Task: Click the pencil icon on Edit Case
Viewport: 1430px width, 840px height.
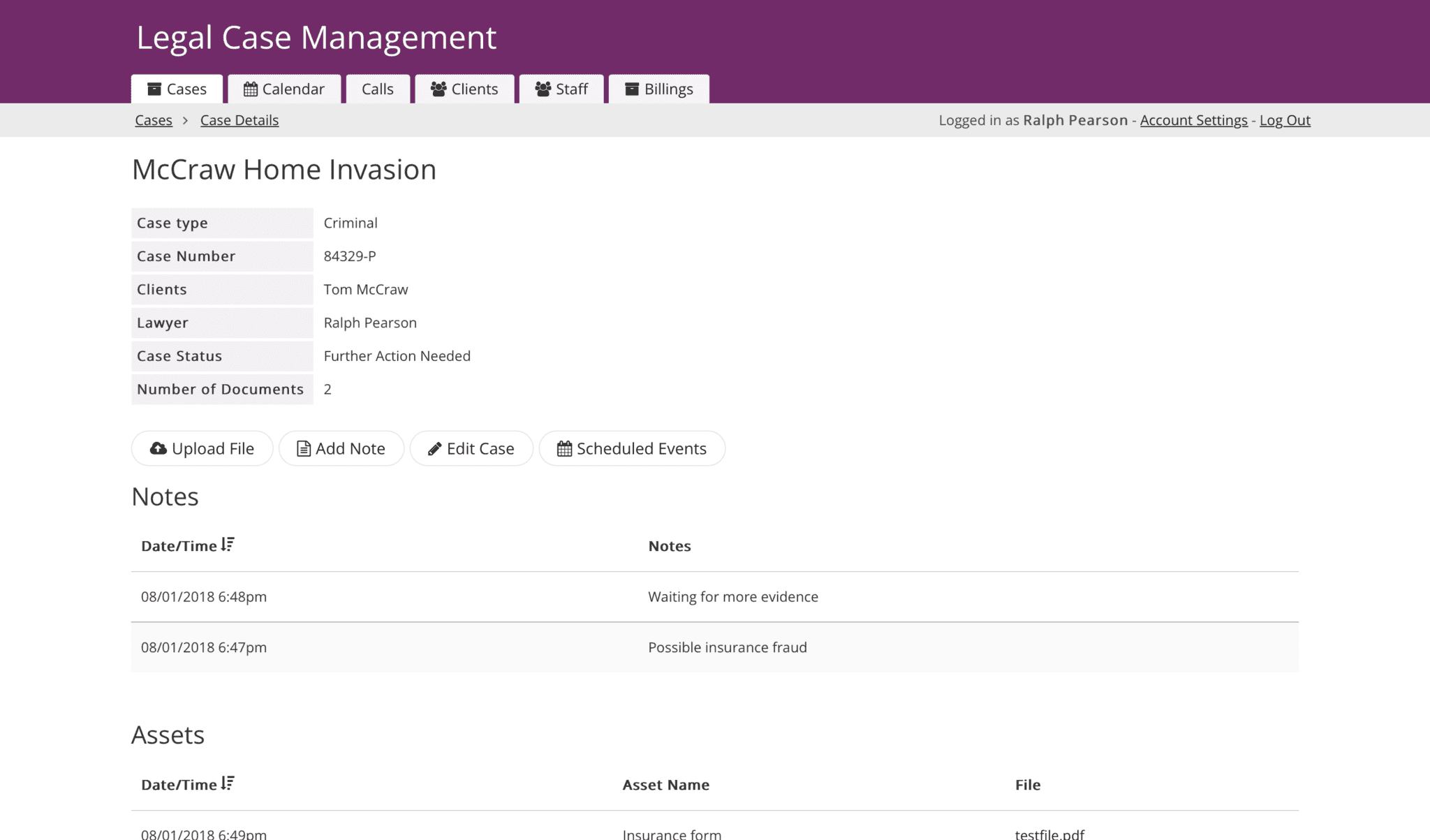Action: tap(434, 448)
